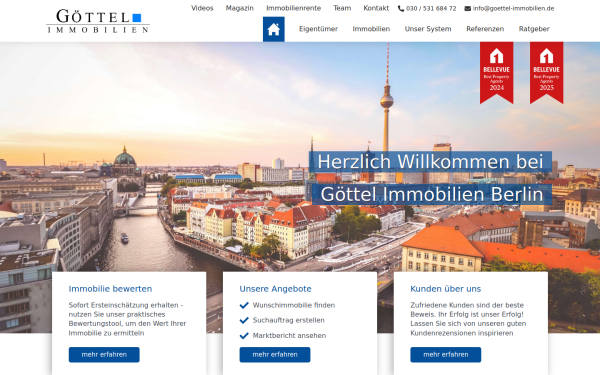Click the blue home icon button
This screenshot has height=375, width=600.
[x=274, y=29]
